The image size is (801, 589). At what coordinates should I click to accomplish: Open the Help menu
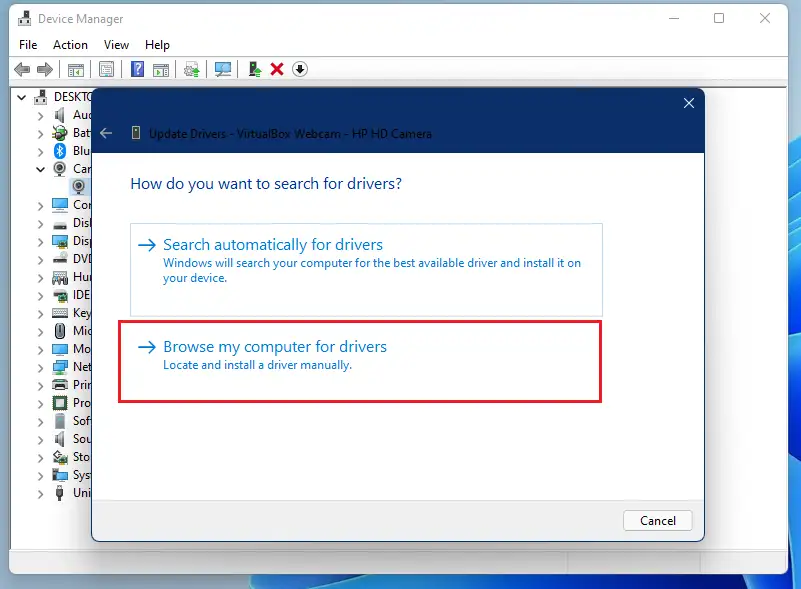point(157,45)
